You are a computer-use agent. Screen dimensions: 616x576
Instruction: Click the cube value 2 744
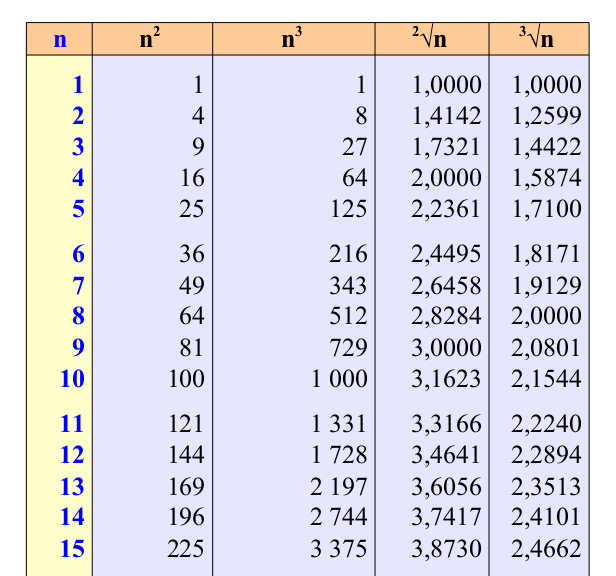(339, 517)
